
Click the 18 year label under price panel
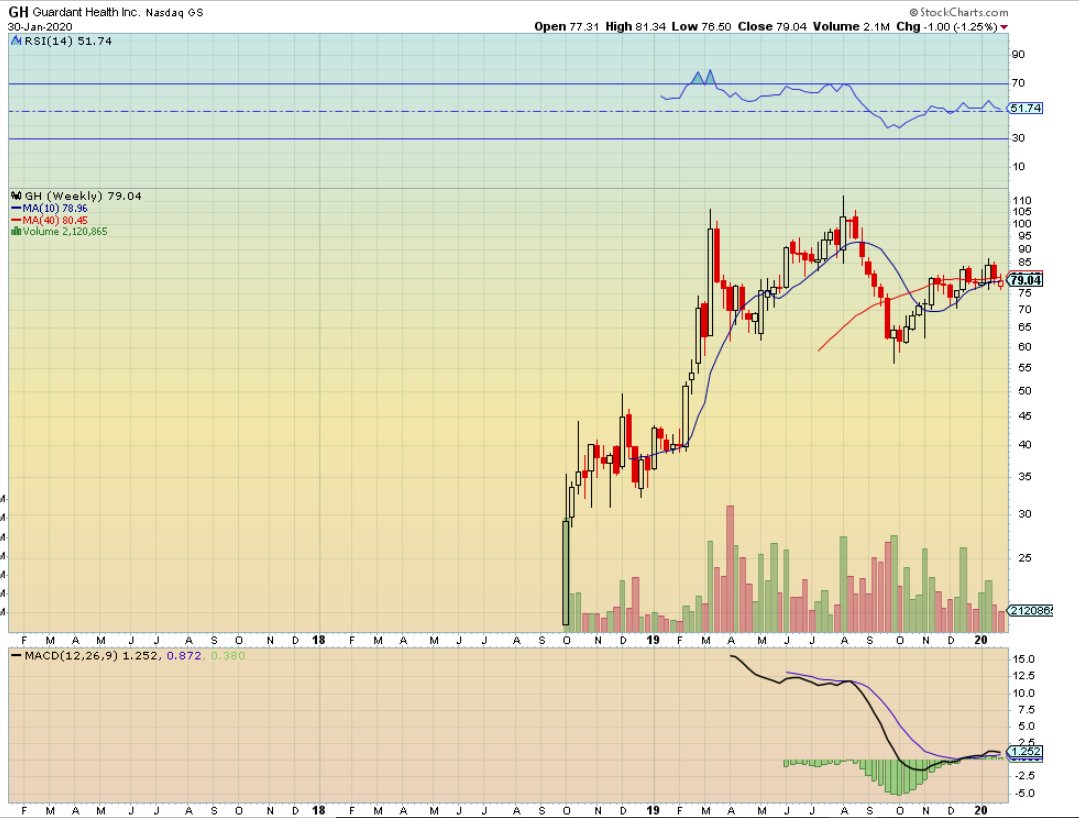[x=318, y=640]
